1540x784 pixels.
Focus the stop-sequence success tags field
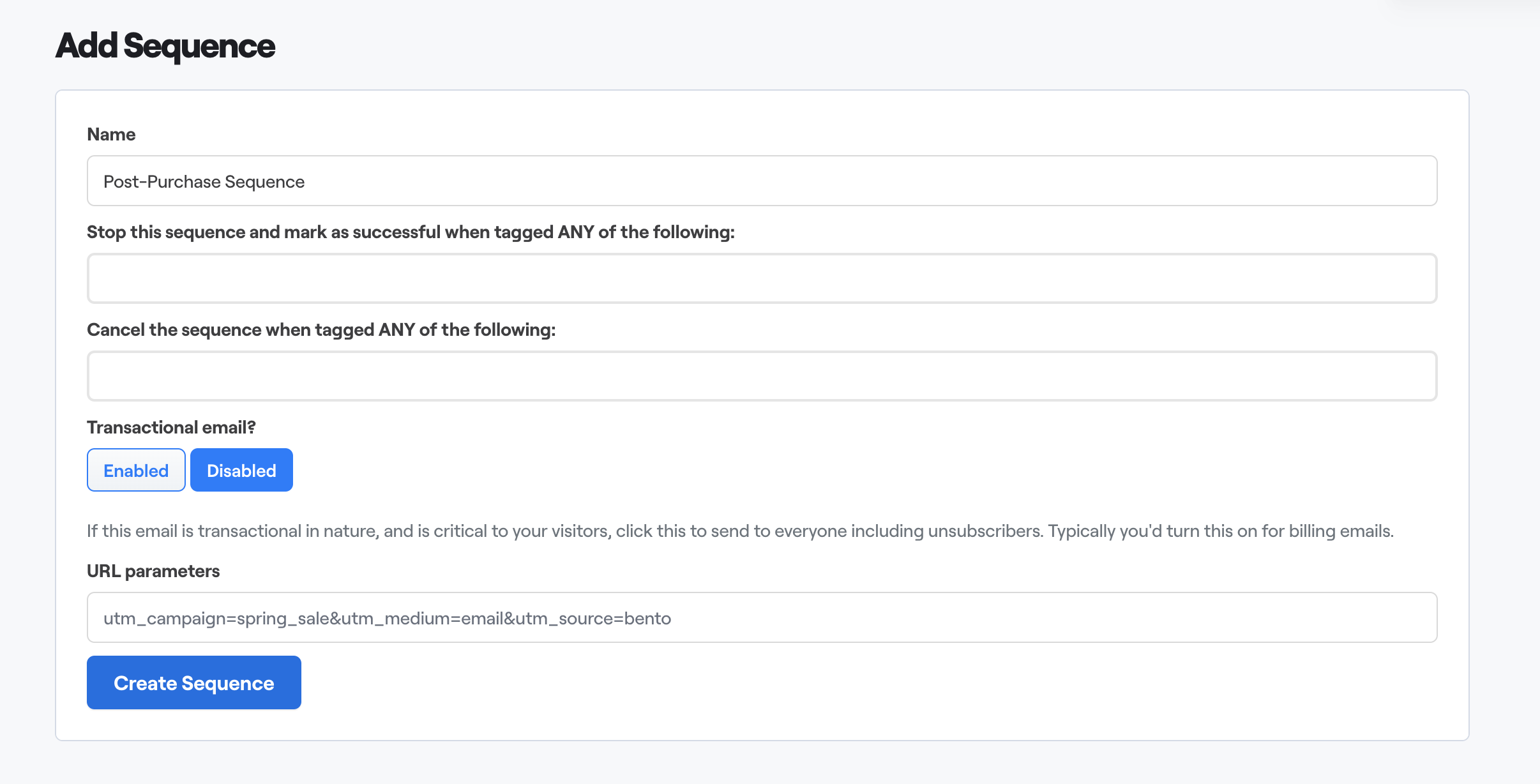tap(761, 278)
